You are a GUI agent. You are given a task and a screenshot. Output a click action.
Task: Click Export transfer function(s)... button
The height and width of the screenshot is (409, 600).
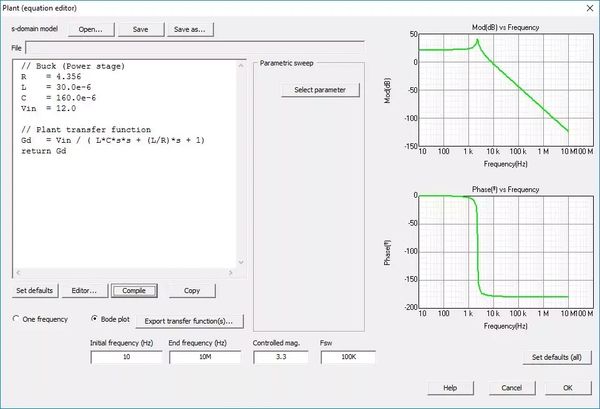(188, 320)
